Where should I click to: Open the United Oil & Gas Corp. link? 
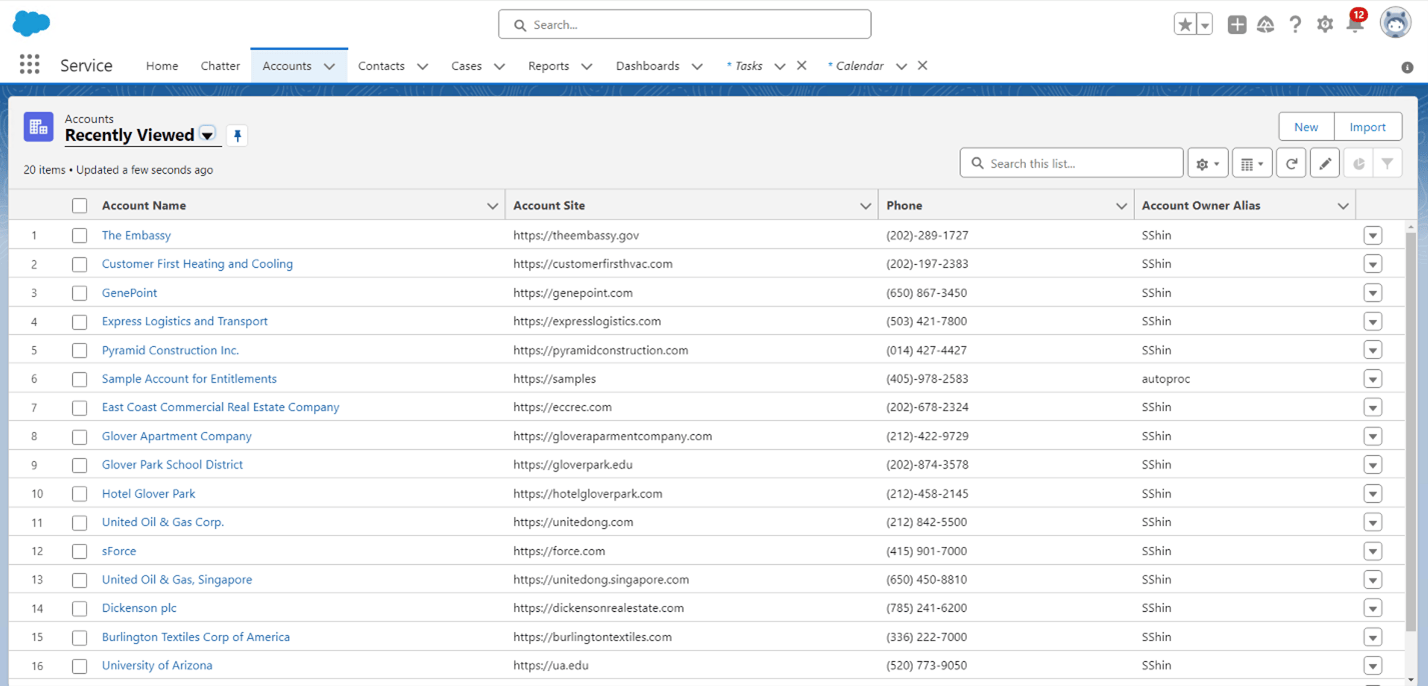[163, 522]
